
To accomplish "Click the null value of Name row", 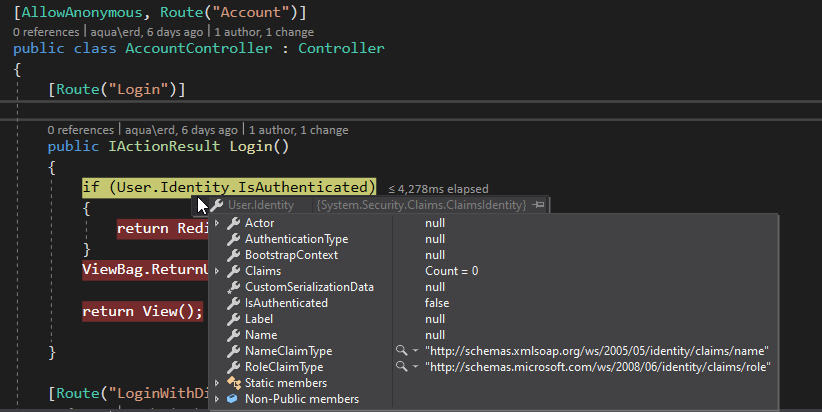I will pyautogui.click(x=435, y=335).
